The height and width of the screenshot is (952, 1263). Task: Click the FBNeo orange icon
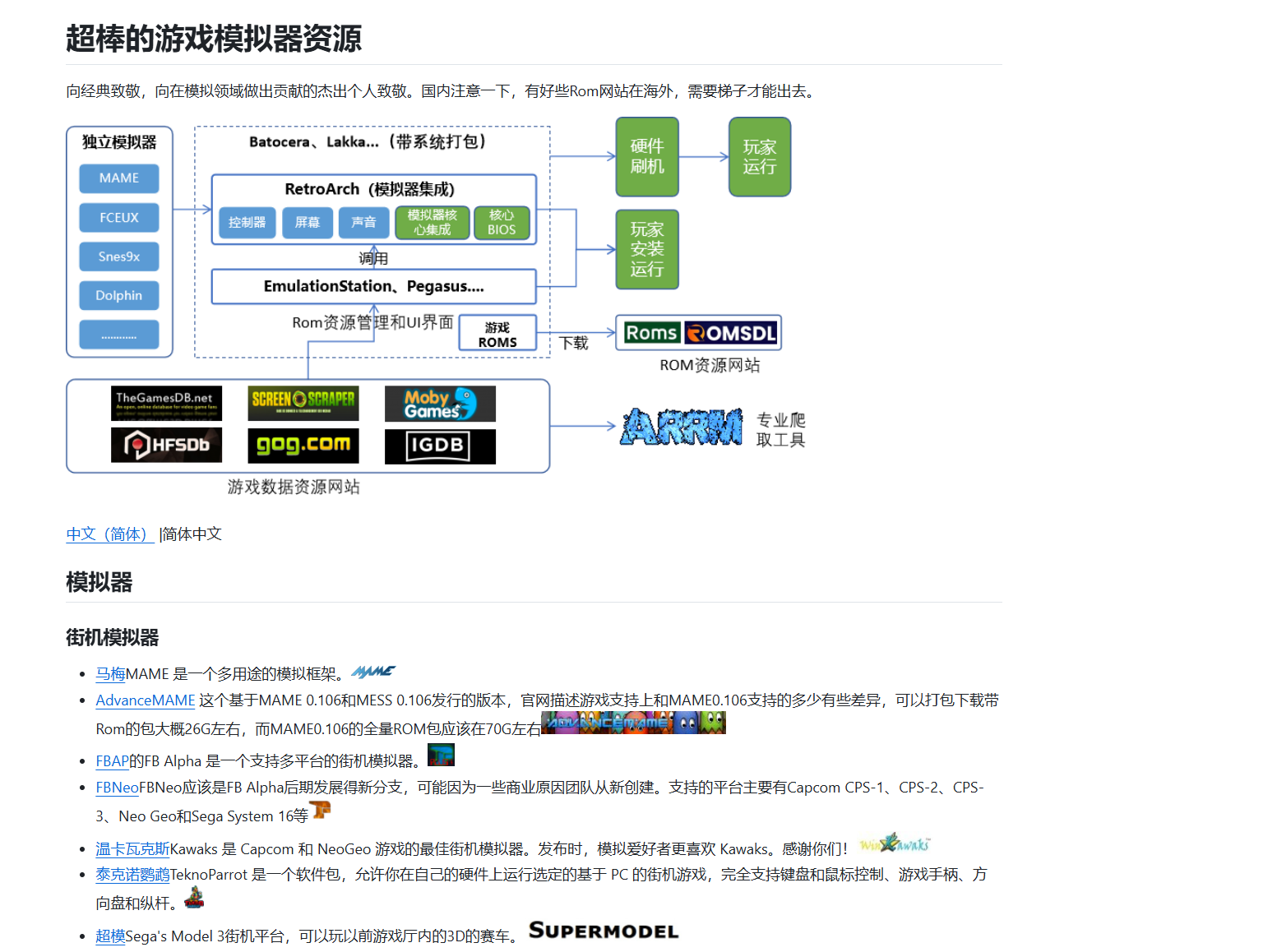(320, 811)
